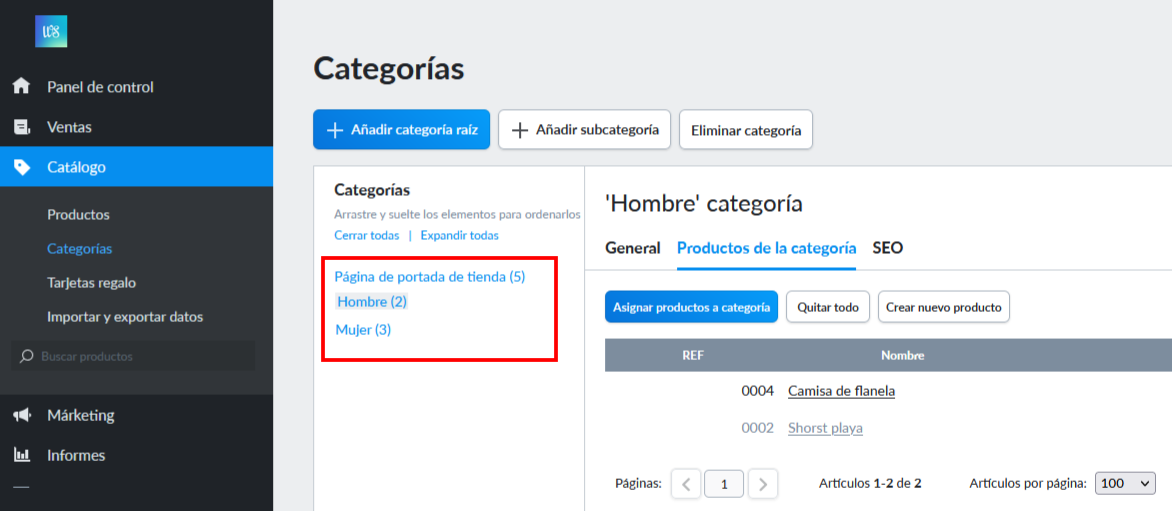1172x511 pixels.
Task: Click the store logo icon
Action: tap(51, 31)
